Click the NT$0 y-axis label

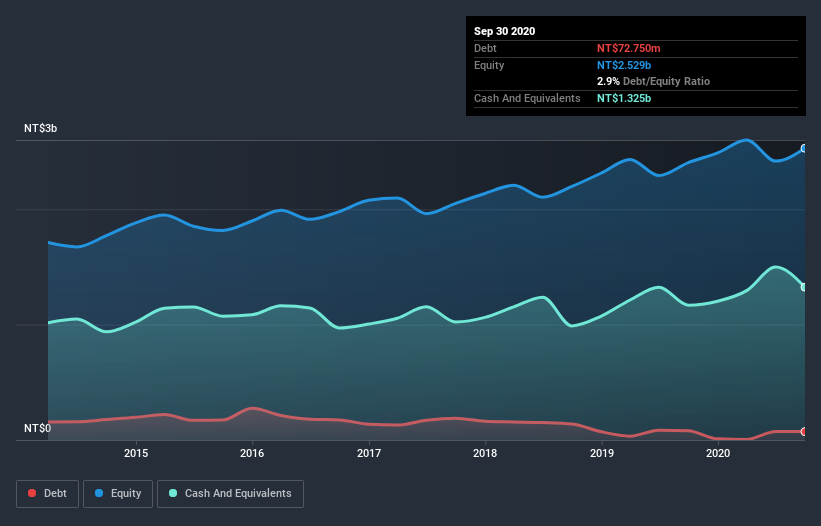point(38,428)
